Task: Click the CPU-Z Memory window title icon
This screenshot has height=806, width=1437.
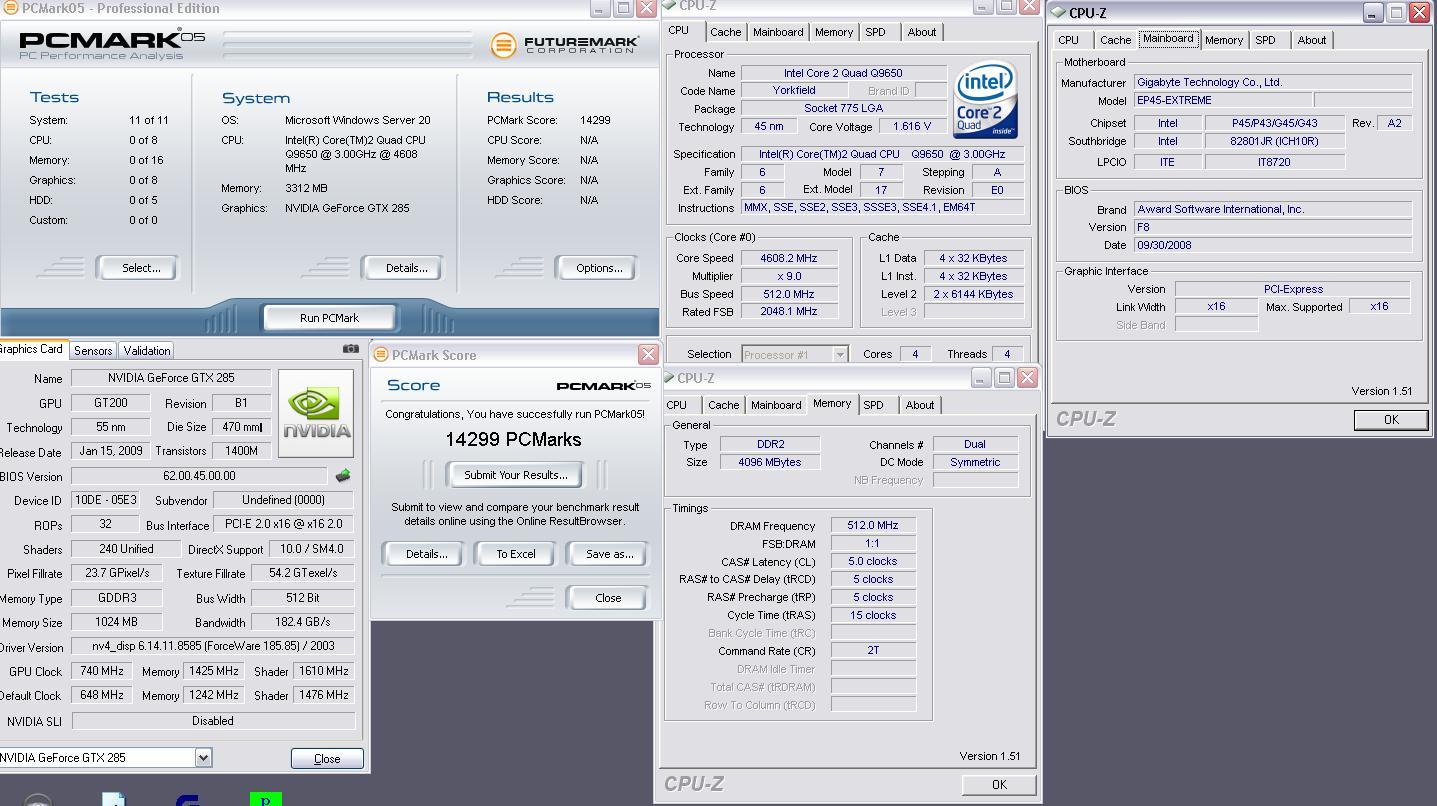Action: click(x=667, y=378)
